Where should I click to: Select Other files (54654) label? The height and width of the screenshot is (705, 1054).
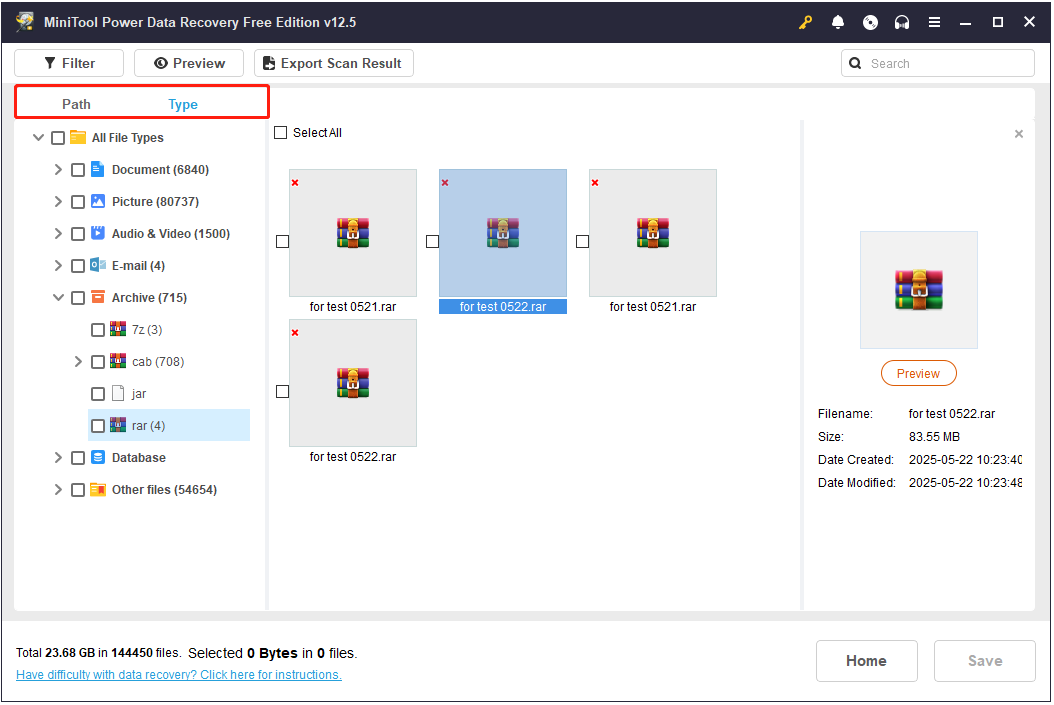click(x=164, y=490)
